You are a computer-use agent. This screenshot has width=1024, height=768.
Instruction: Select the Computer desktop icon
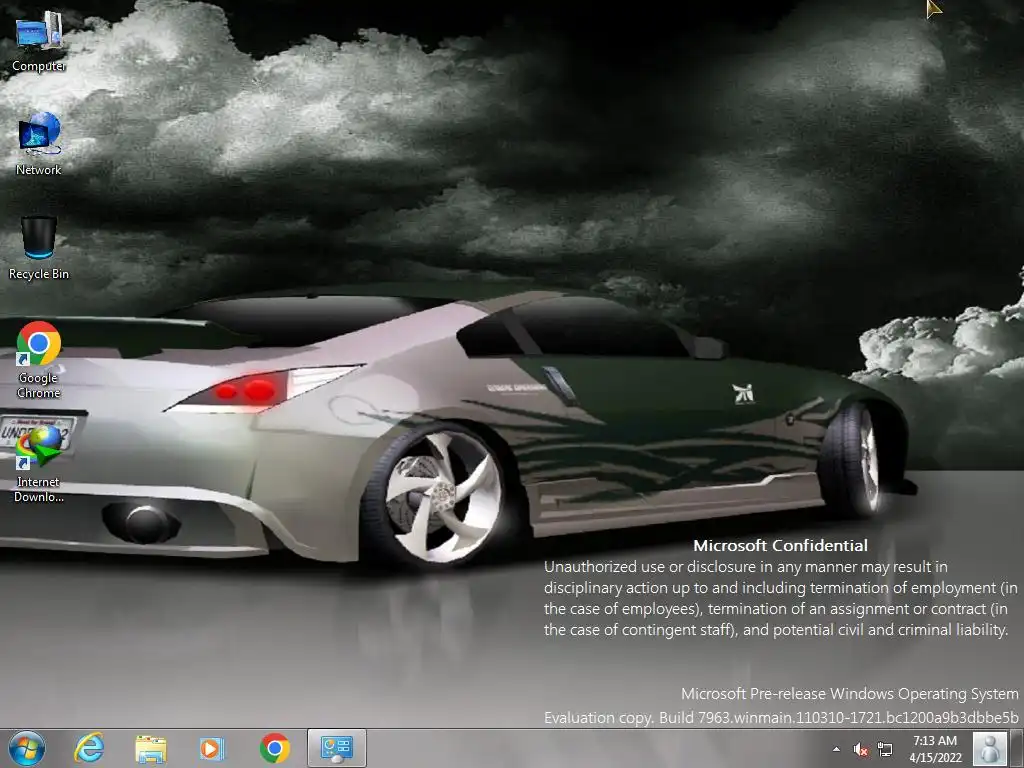pyautogui.click(x=39, y=40)
